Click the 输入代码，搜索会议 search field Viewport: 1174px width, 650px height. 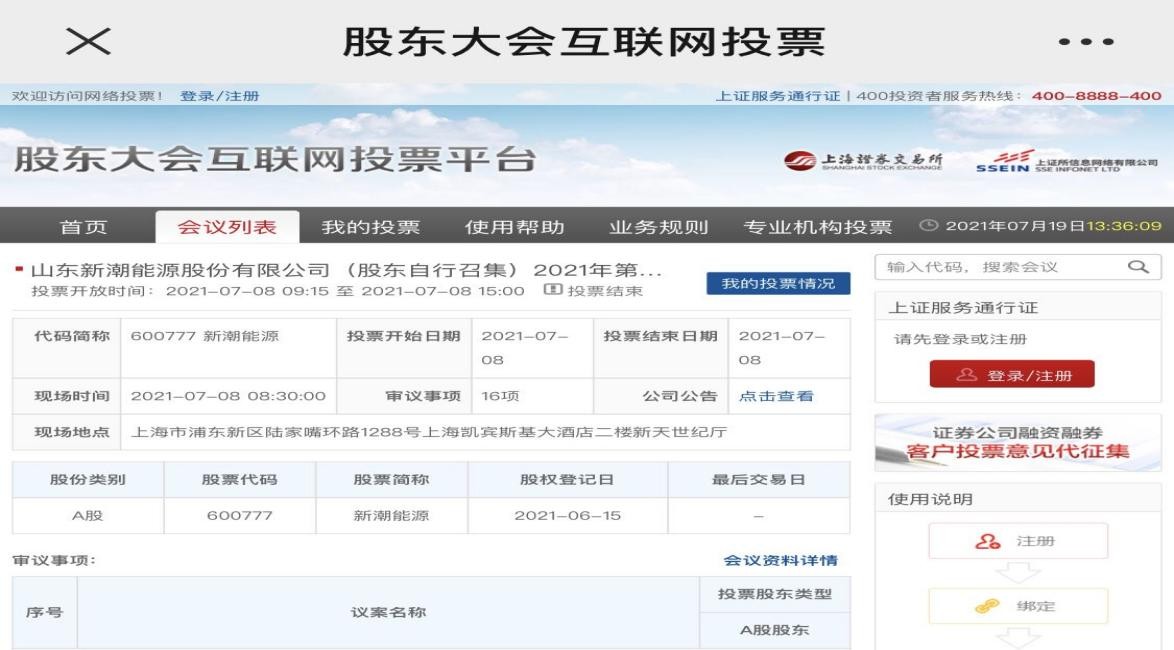click(1018, 267)
